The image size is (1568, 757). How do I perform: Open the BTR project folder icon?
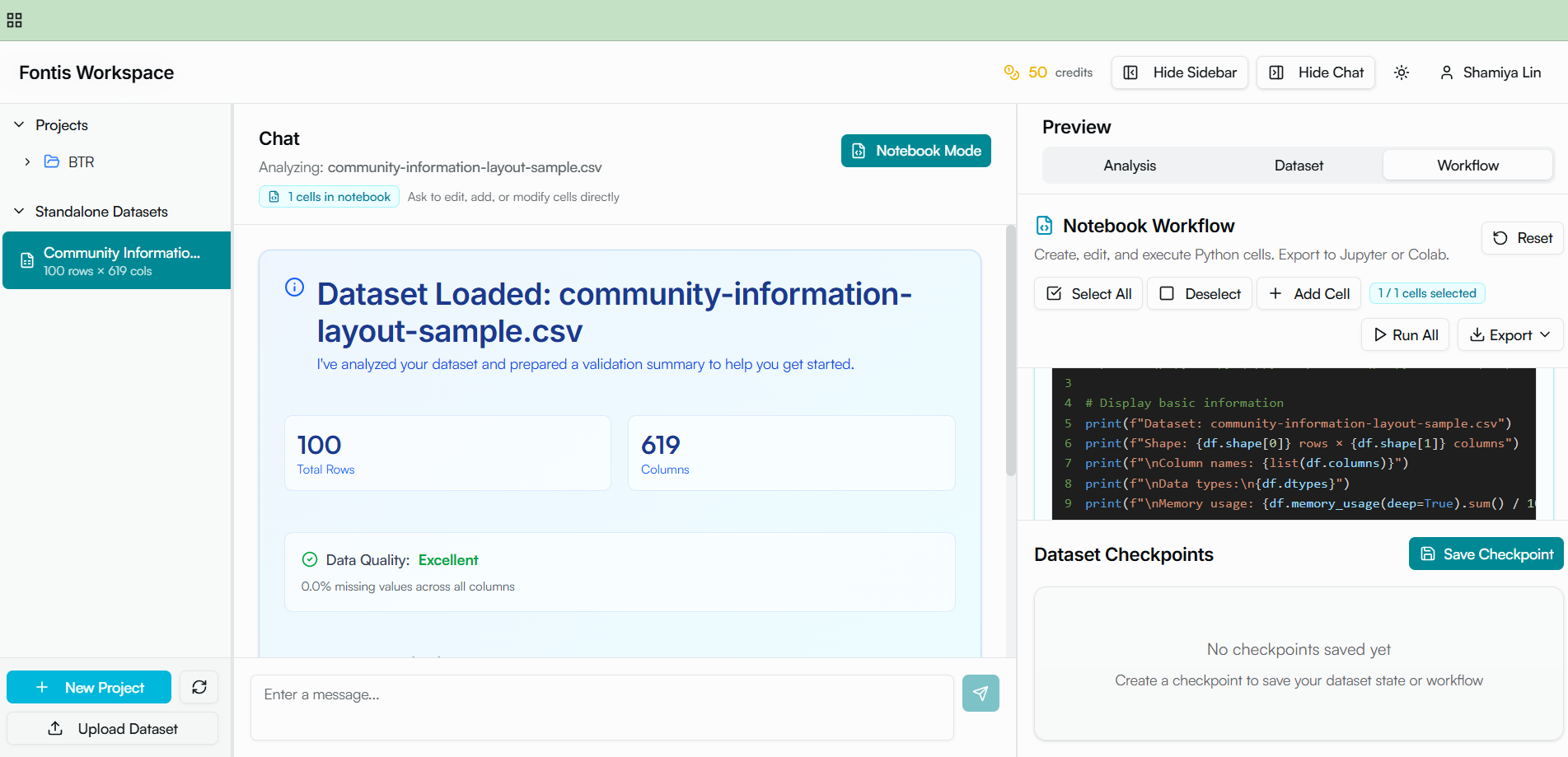(x=51, y=161)
